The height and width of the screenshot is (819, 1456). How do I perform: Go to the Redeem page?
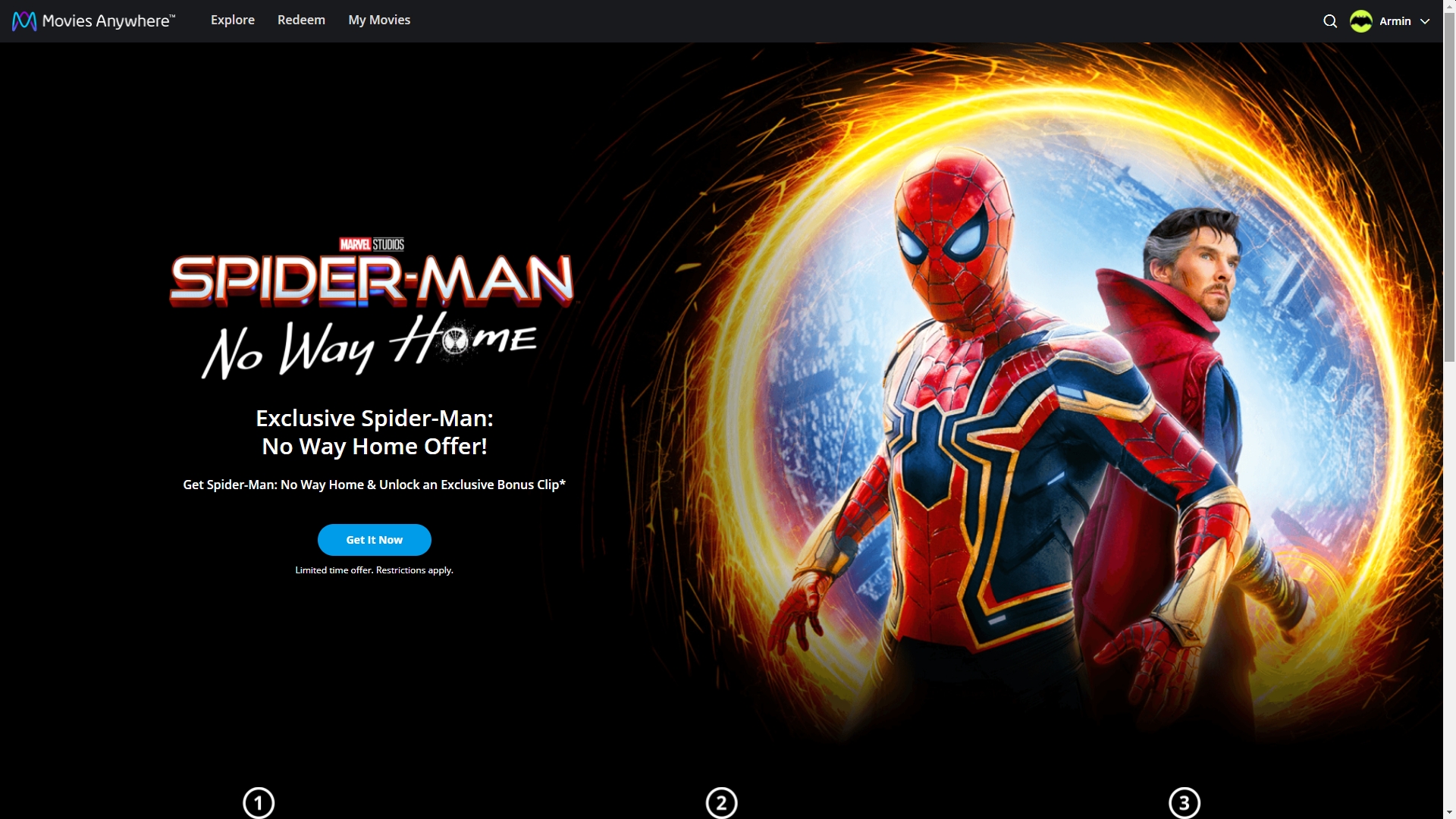[301, 20]
